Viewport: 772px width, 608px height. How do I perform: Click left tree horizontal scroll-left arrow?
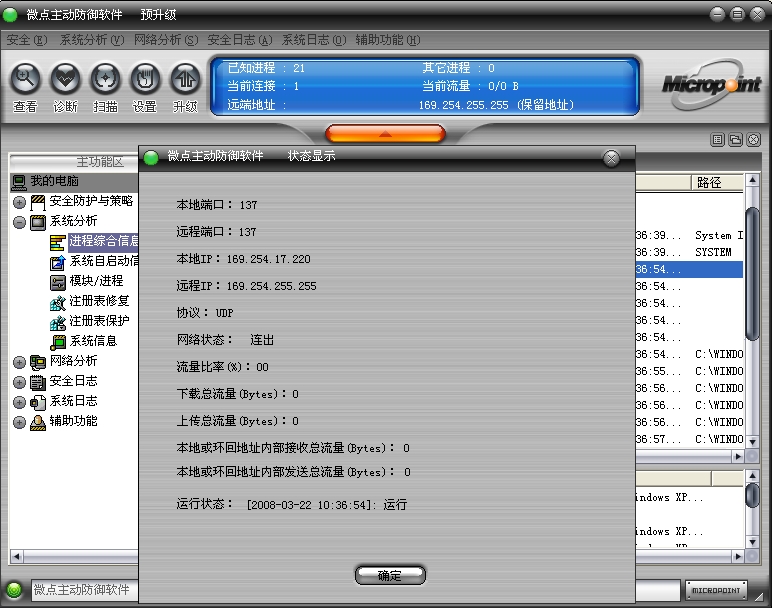pos(16,556)
